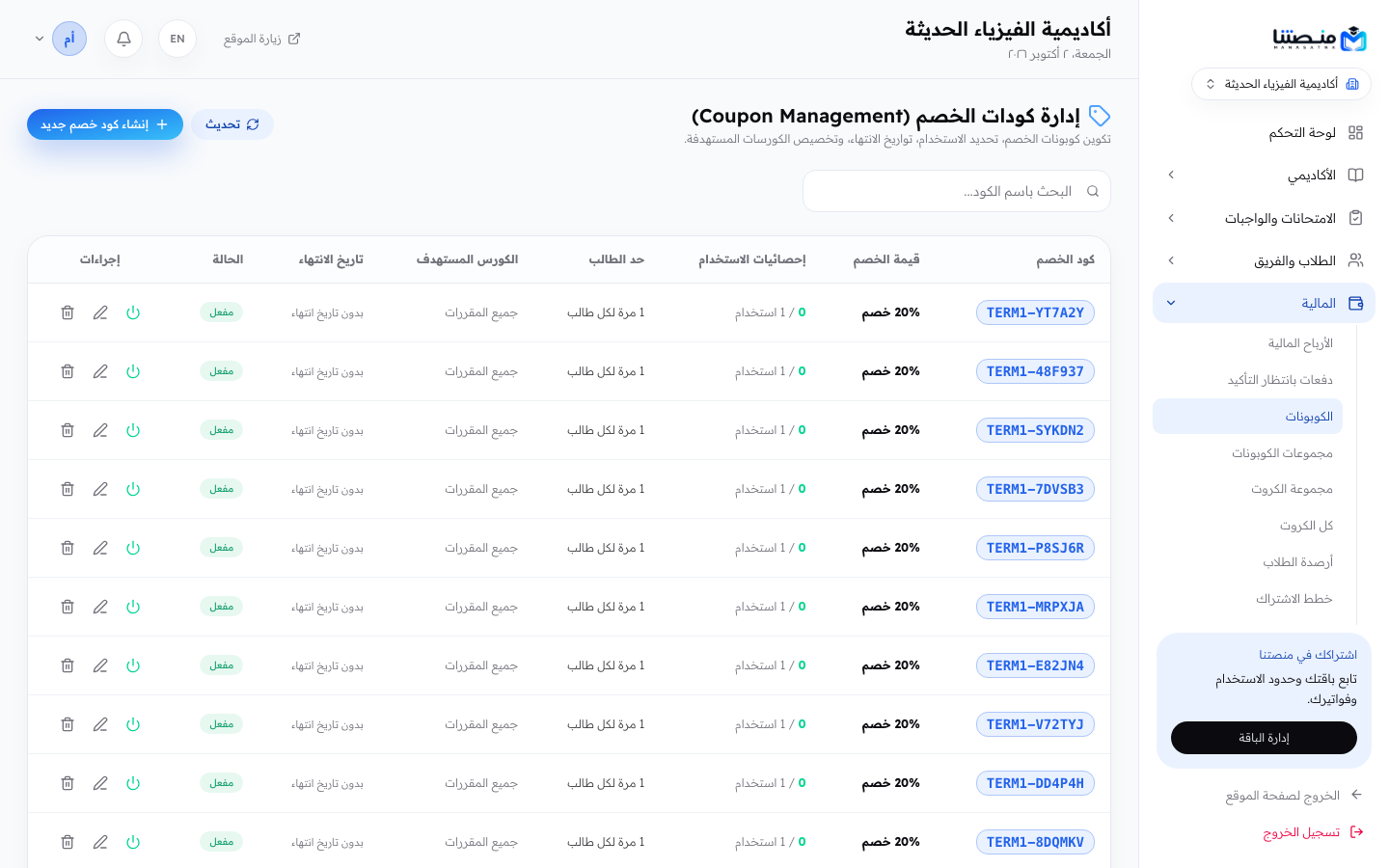Image resolution: width=1389 pixels, height=868 pixels.
Task: Toggle power state of coupon TERM1-MRPXJA
Action: (133, 607)
